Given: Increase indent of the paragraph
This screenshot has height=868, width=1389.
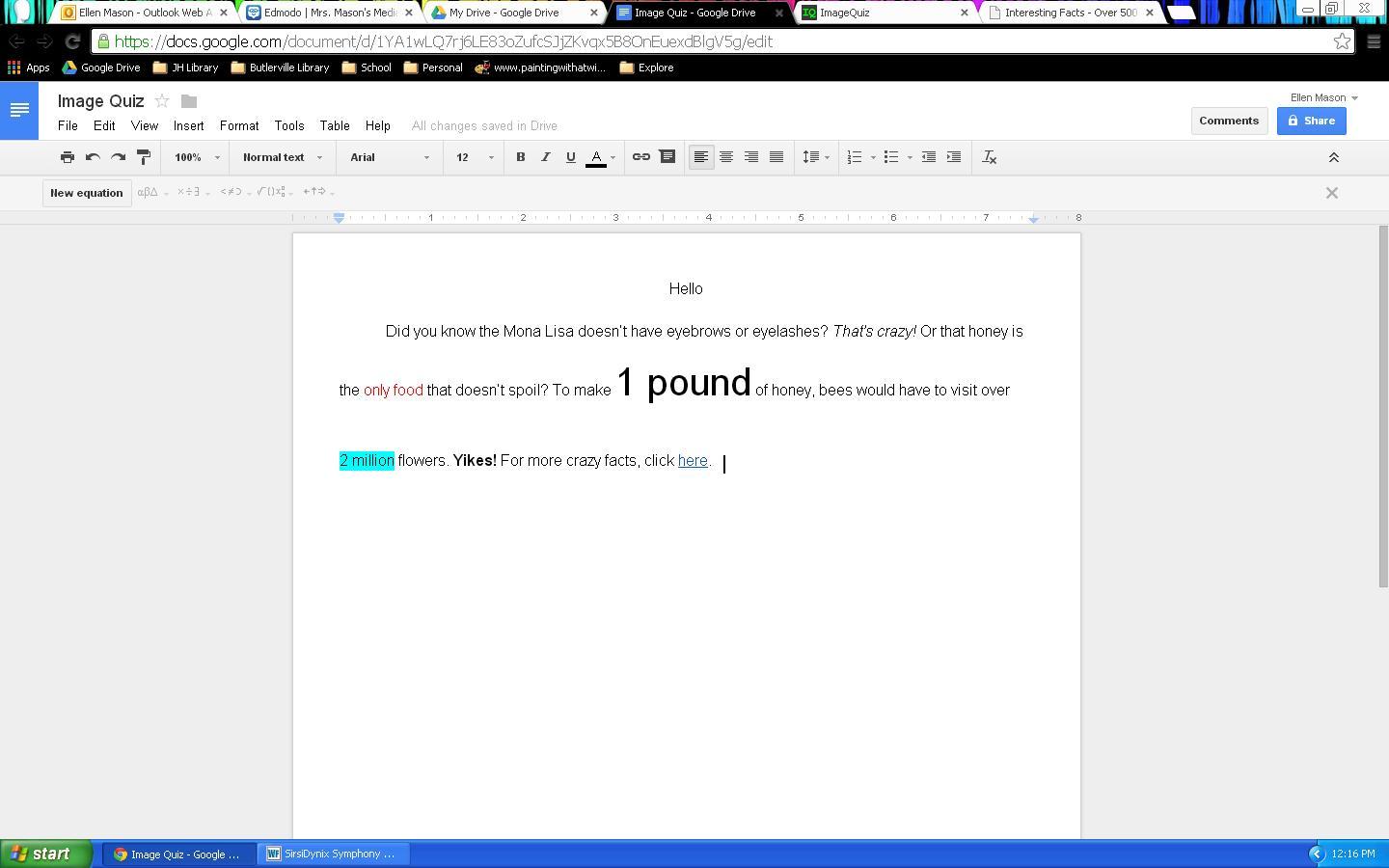Looking at the screenshot, I should click(x=953, y=157).
